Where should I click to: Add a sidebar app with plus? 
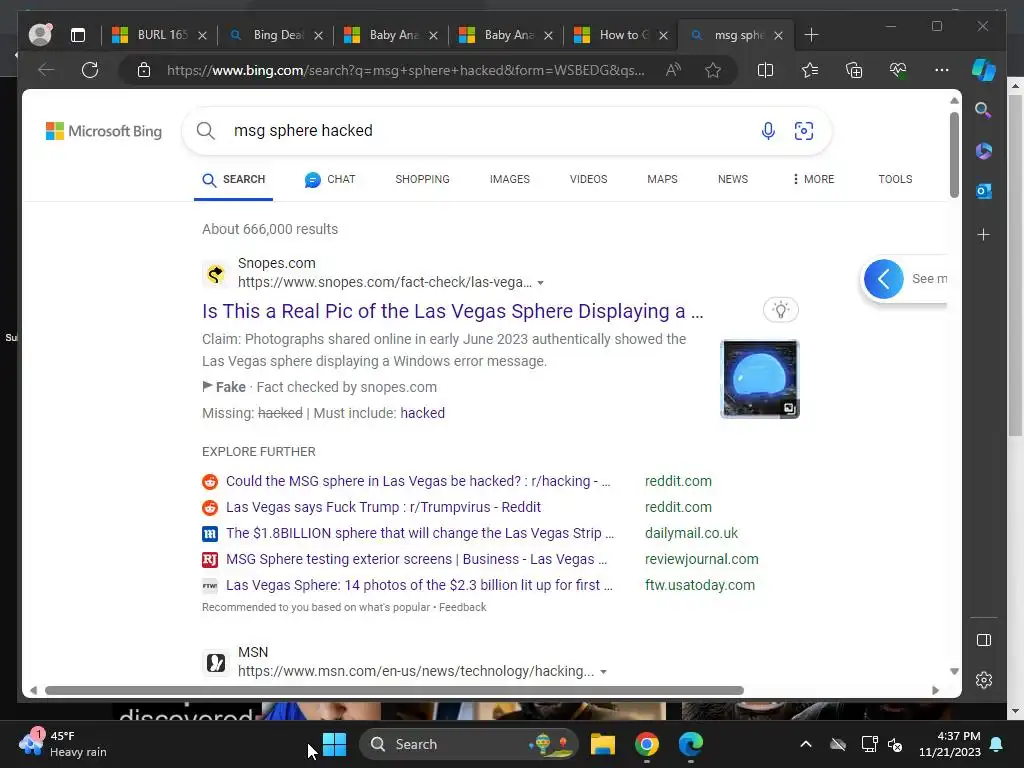(x=984, y=234)
